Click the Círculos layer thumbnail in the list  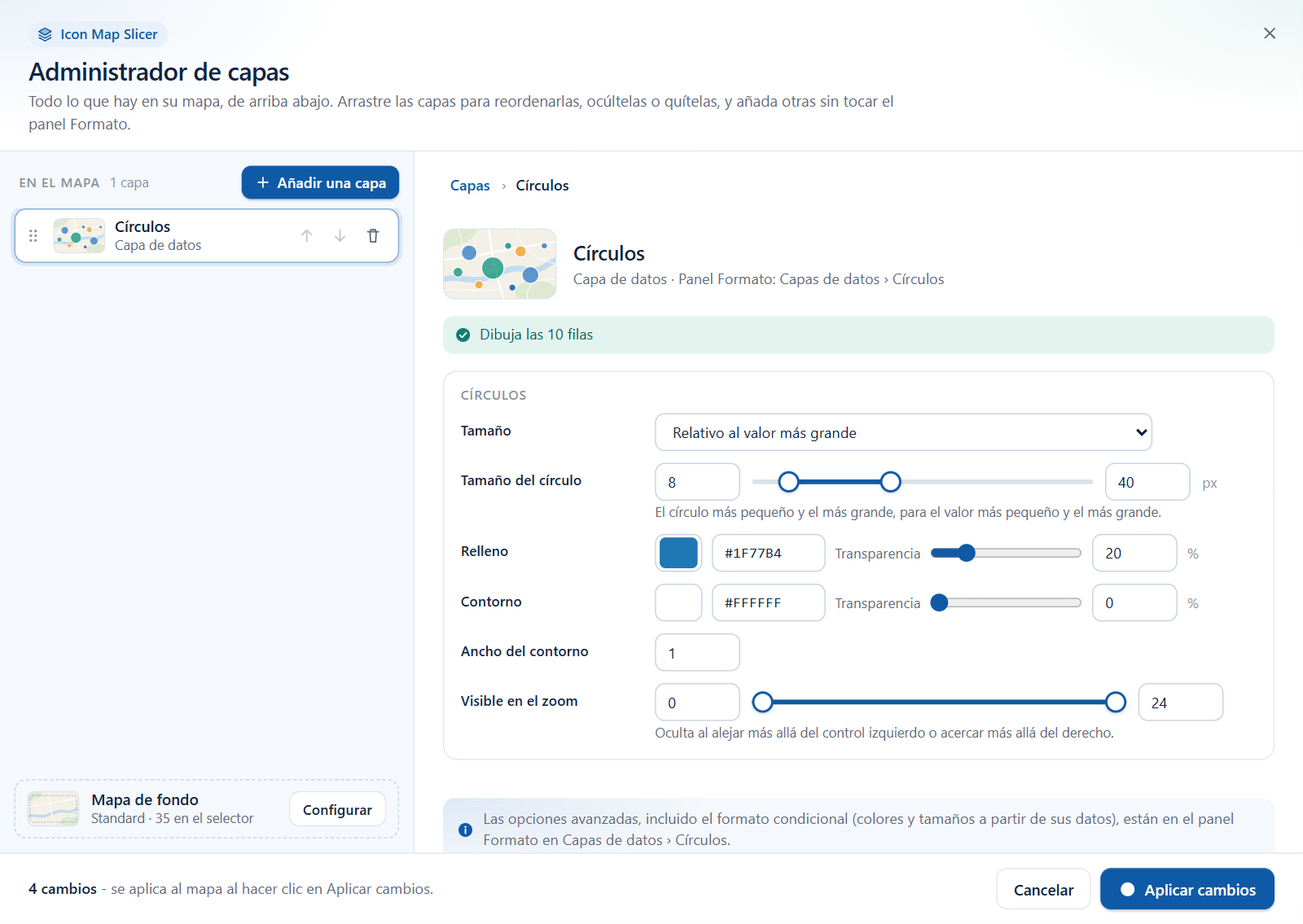(79, 236)
